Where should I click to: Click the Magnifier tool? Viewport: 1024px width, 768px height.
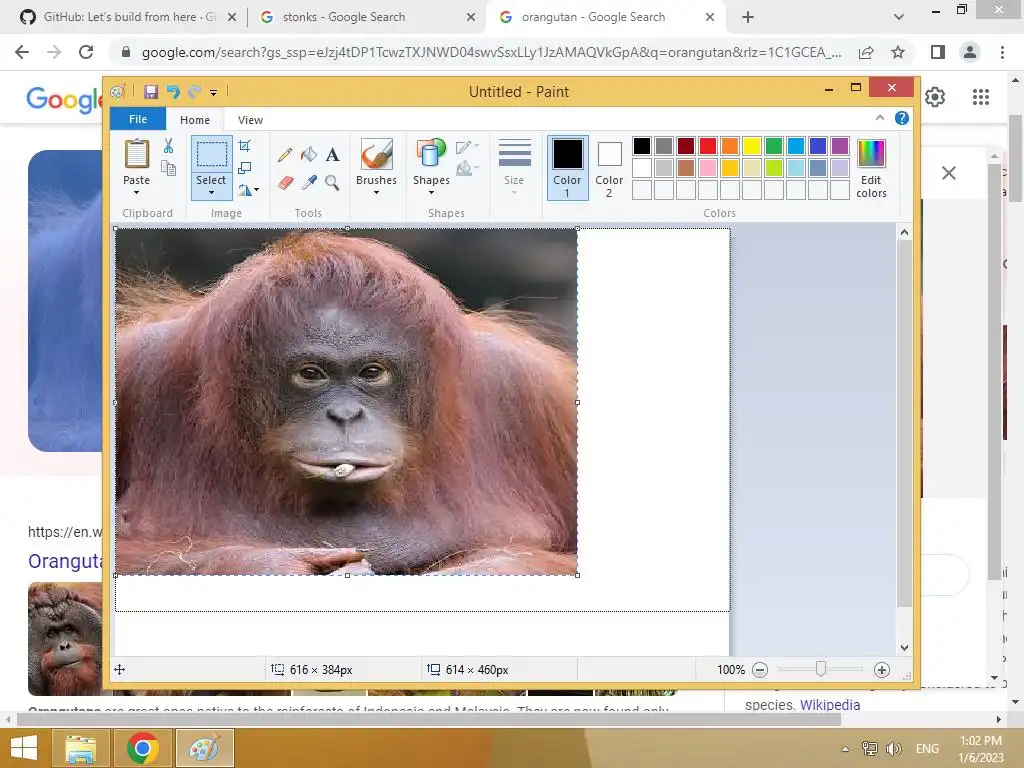pyautogui.click(x=332, y=183)
